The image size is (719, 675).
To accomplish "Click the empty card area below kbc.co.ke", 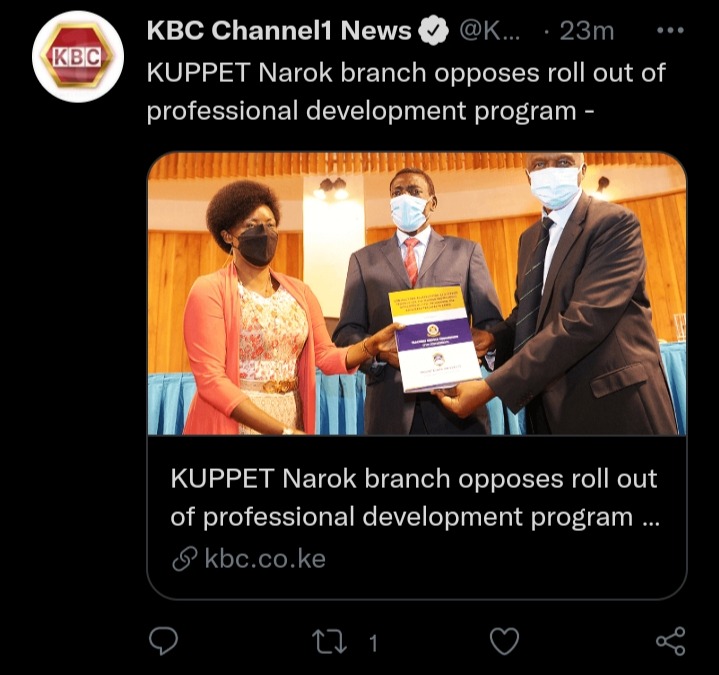I will [x=417, y=585].
